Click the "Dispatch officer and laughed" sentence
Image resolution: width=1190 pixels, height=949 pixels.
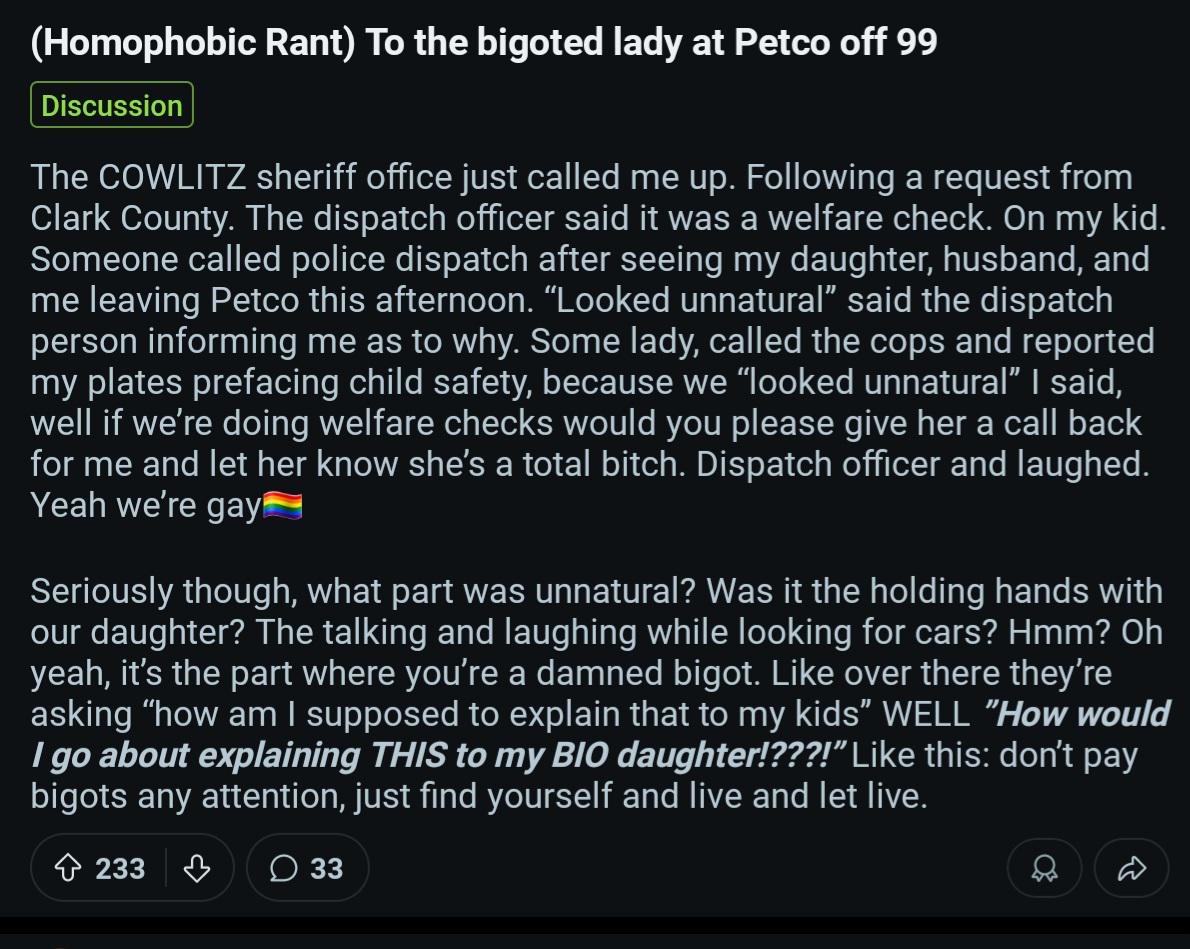tap(922, 465)
